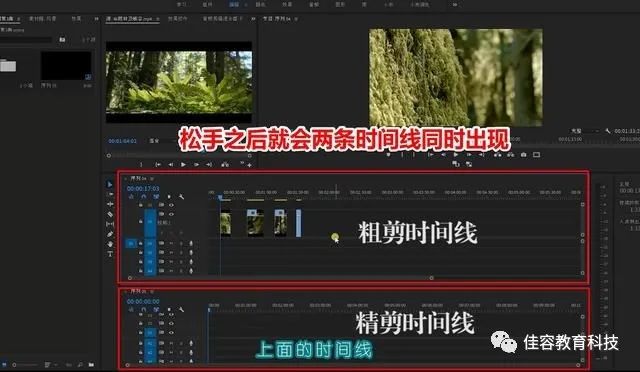Open the workspace overflow chevron menu

coord(454,4)
